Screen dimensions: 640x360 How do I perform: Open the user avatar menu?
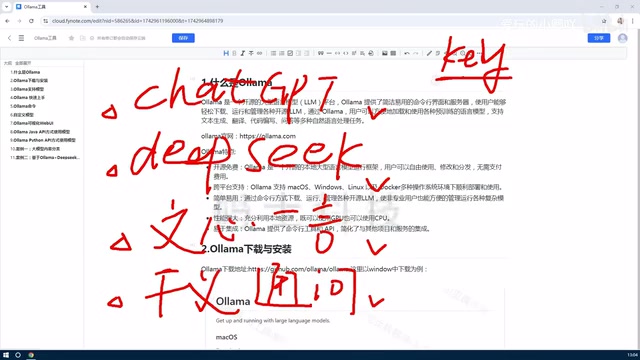(622, 38)
